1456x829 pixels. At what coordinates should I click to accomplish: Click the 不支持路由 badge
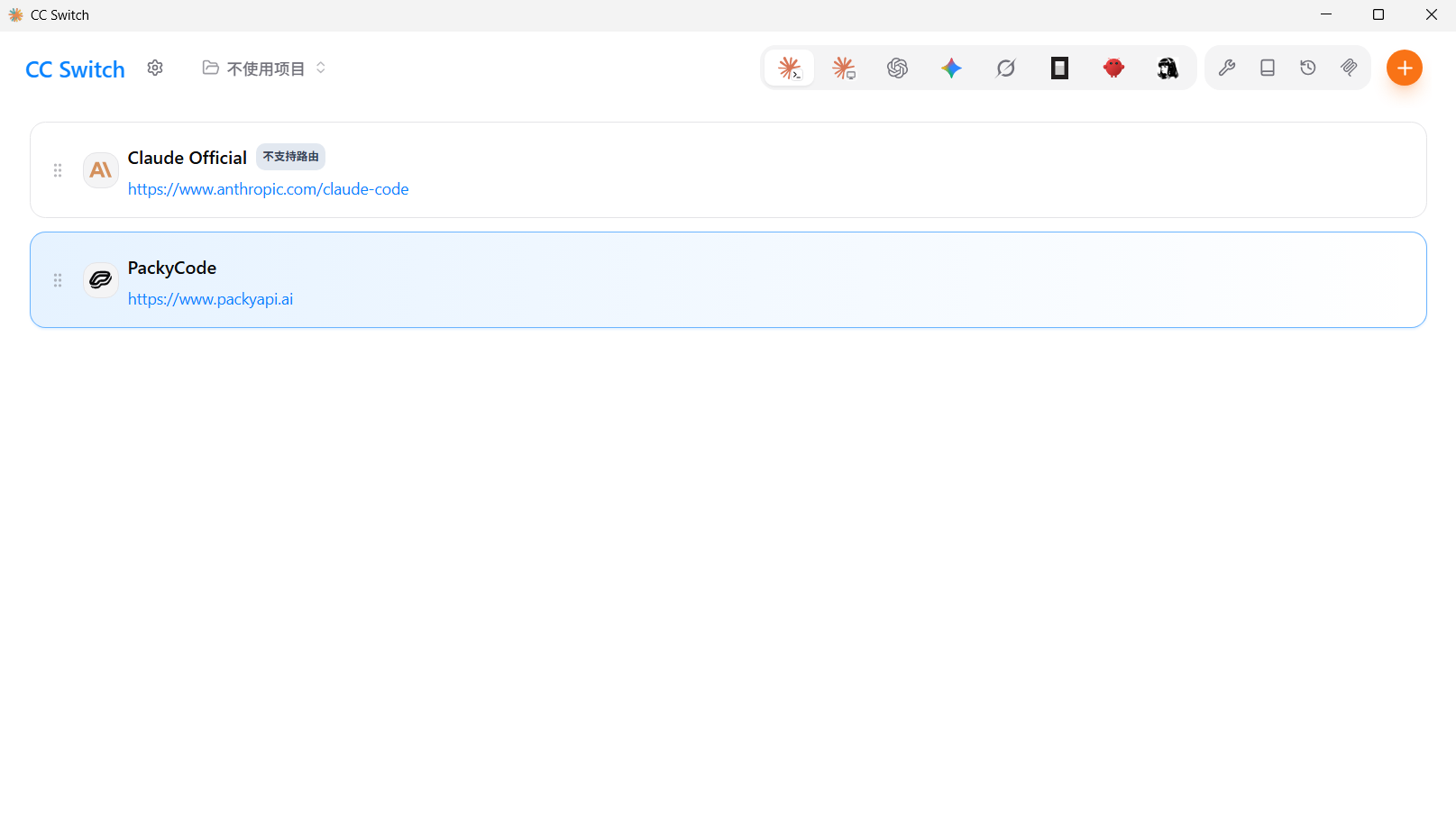[x=290, y=157]
